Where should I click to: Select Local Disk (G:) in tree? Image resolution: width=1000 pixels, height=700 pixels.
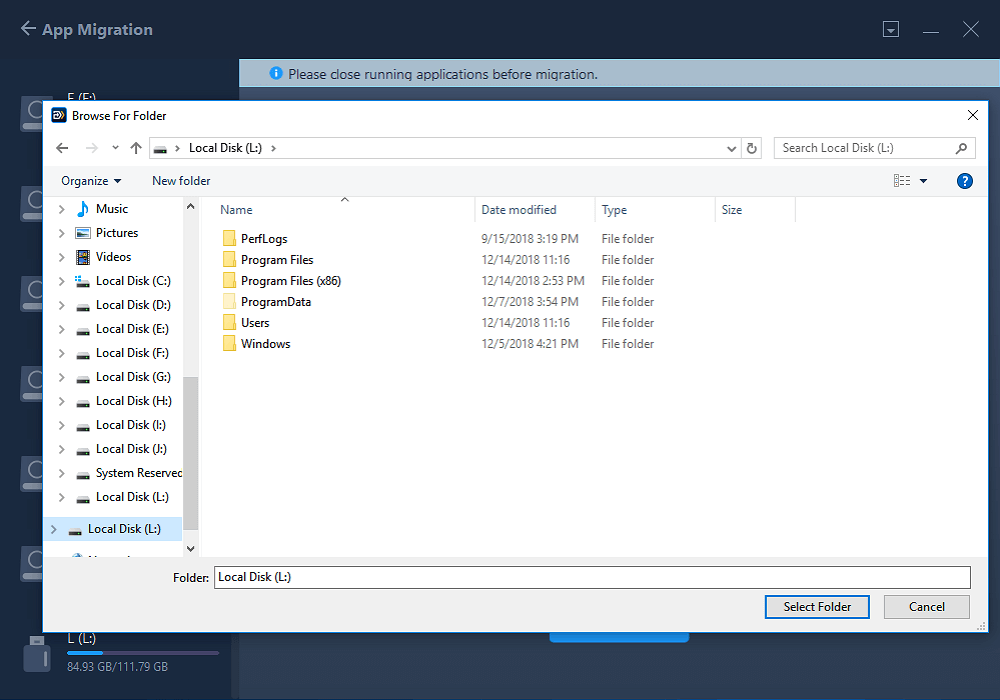point(133,377)
